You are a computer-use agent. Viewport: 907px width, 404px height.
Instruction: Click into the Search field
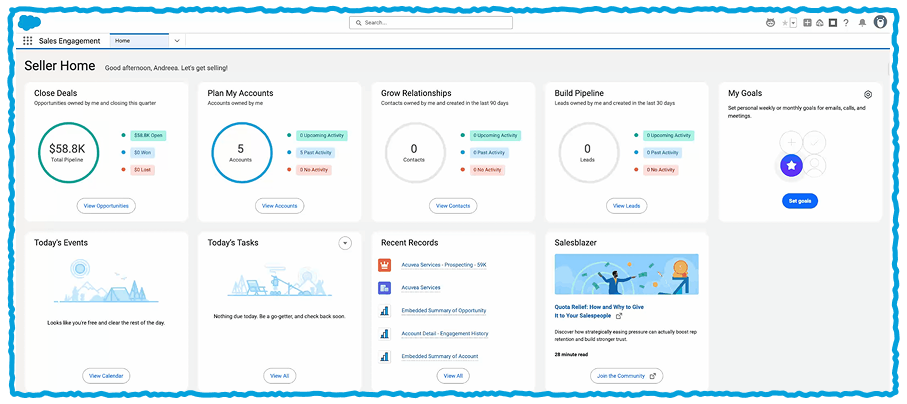[431, 22]
